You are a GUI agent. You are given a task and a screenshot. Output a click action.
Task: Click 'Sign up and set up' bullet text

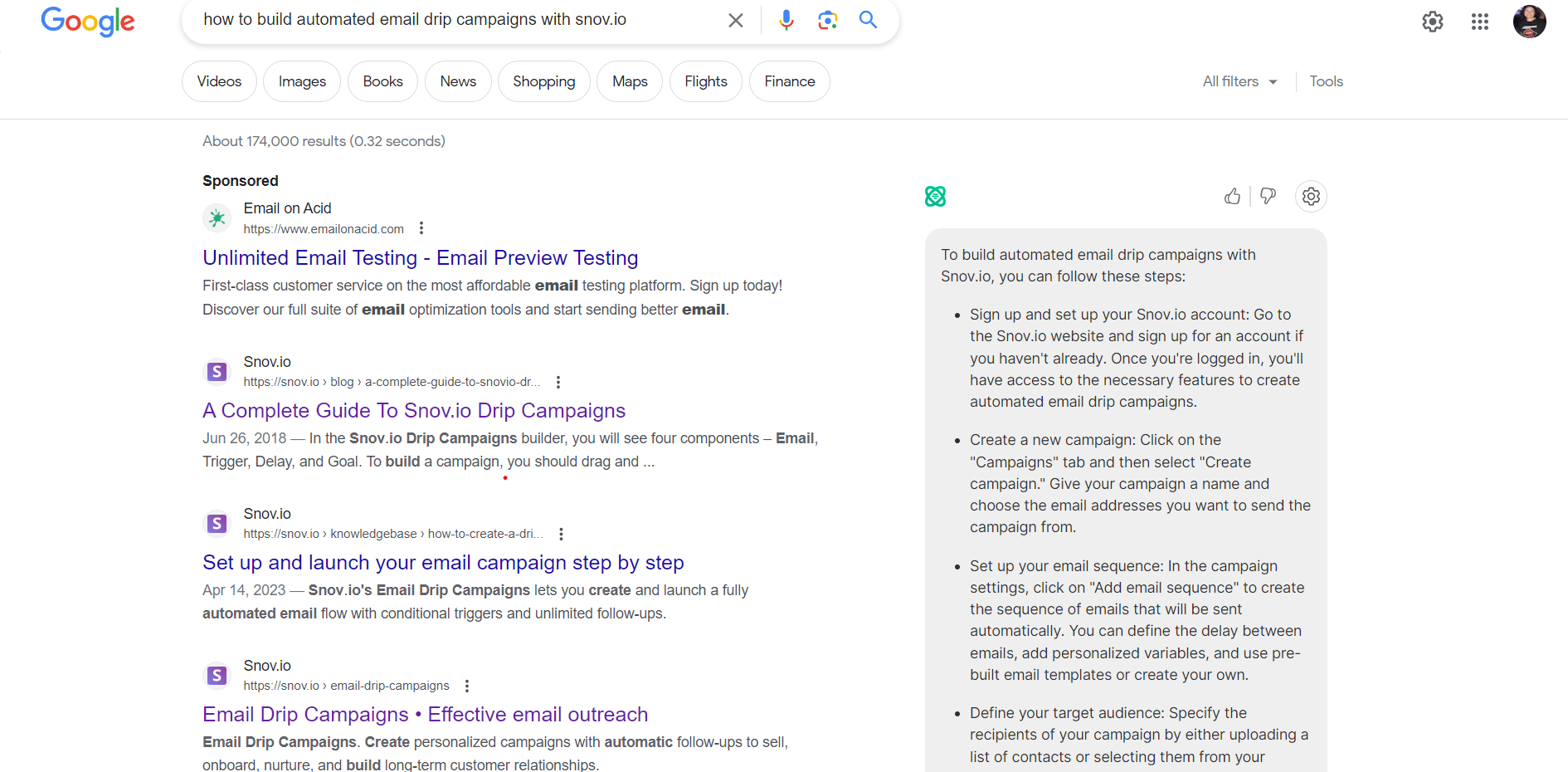coord(1137,358)
